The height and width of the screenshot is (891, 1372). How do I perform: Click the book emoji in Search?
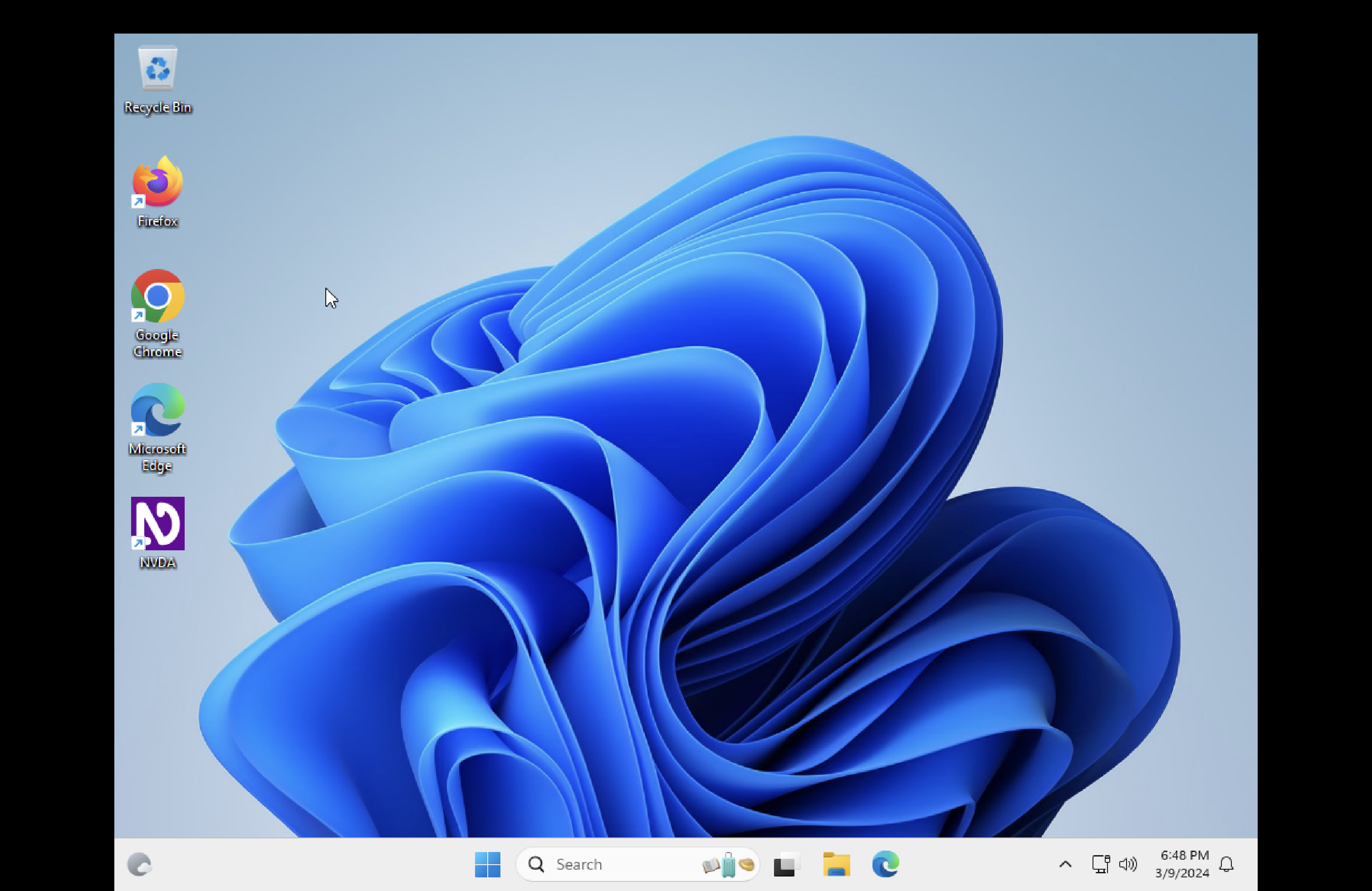tap(711, 864)
